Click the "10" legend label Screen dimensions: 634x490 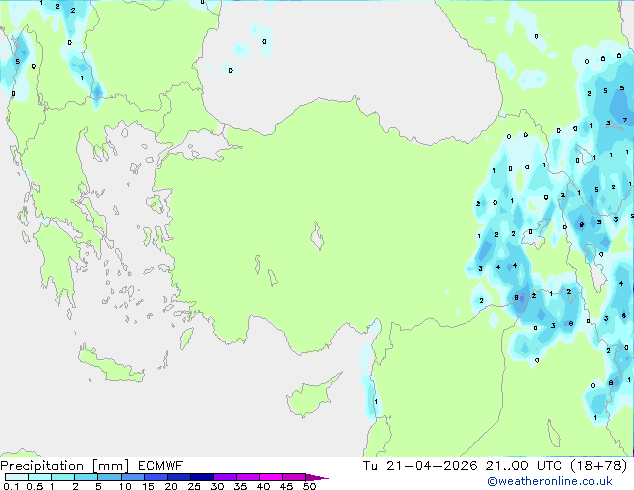click(x=125, y=486)
